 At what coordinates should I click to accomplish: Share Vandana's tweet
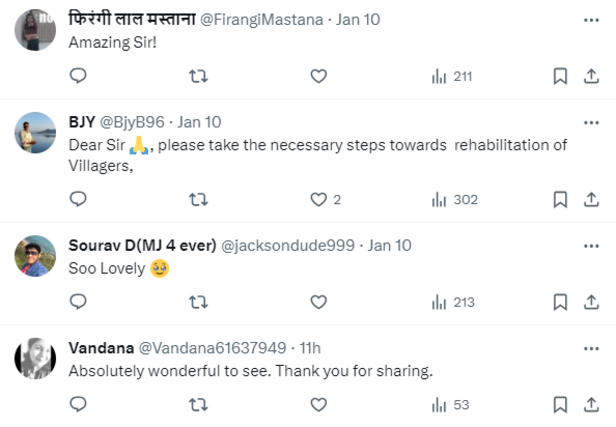[590, 404]
